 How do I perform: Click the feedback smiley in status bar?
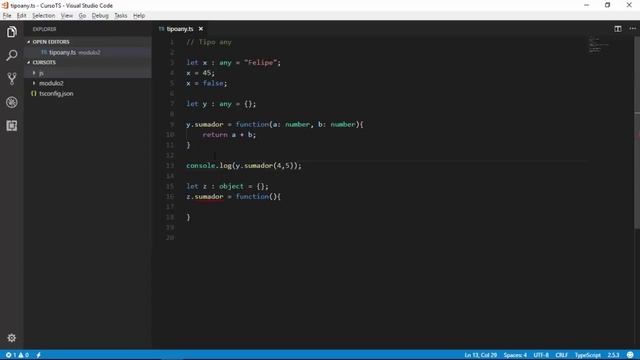pos(630,355)
